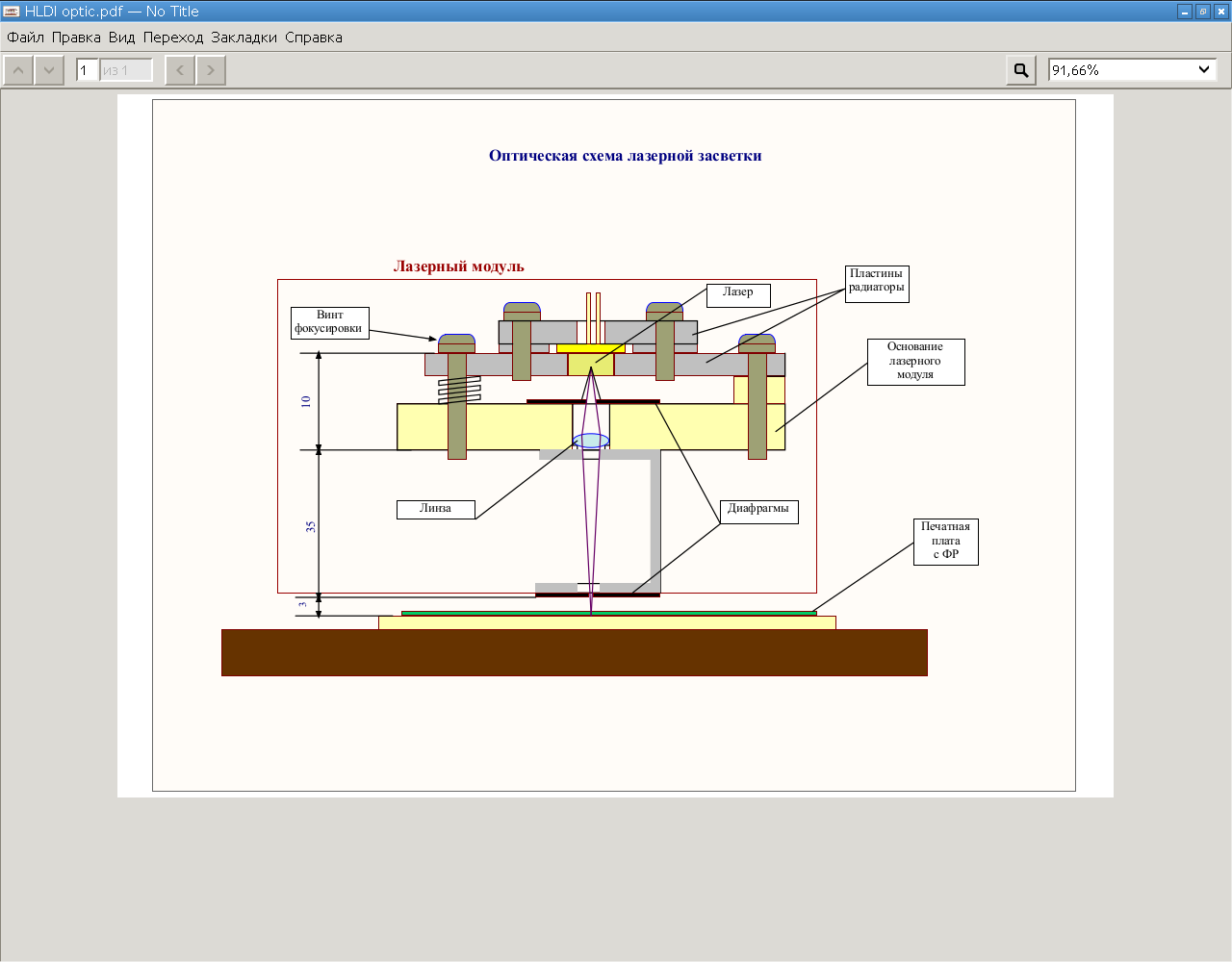Open the Вид menu
This screenshot has height=962, width=1232.
[122, 38]
